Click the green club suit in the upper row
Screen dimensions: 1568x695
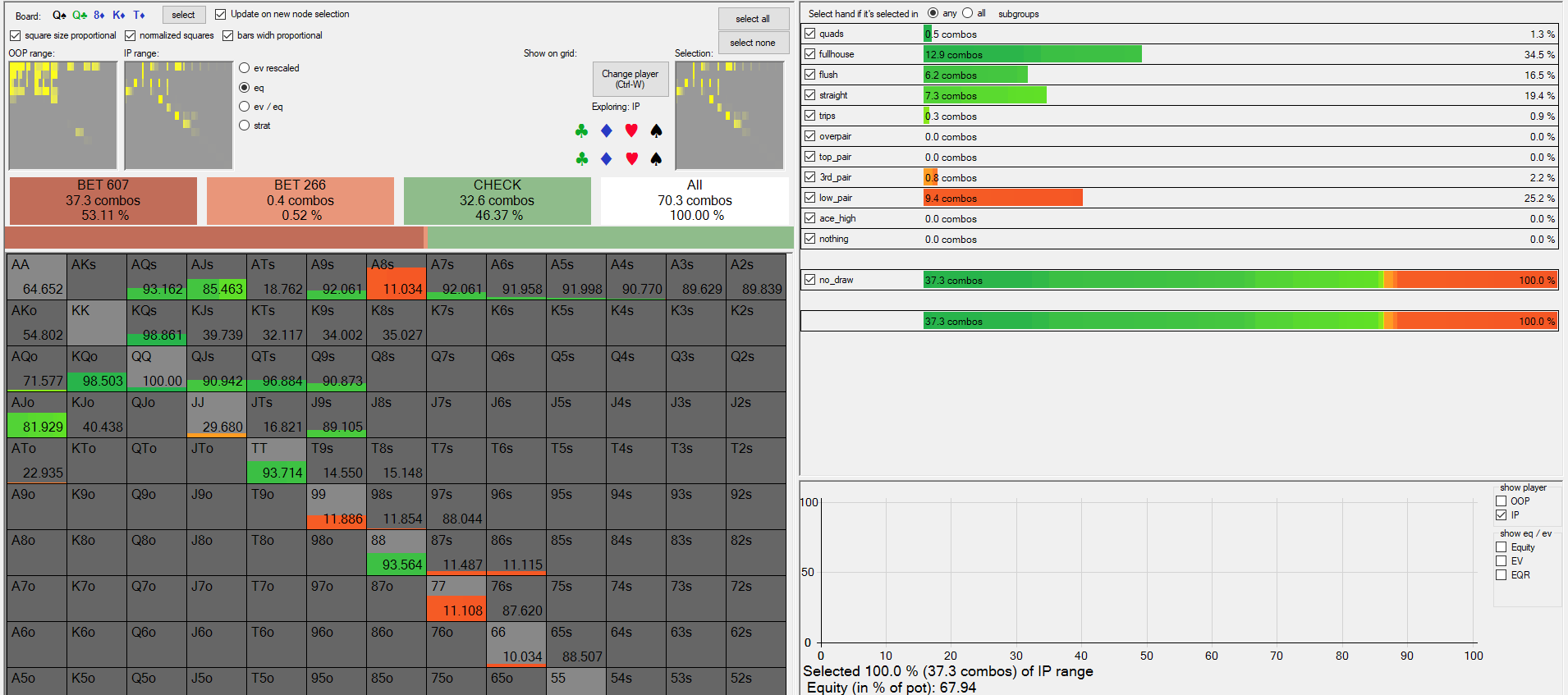[x=581, y=130]
